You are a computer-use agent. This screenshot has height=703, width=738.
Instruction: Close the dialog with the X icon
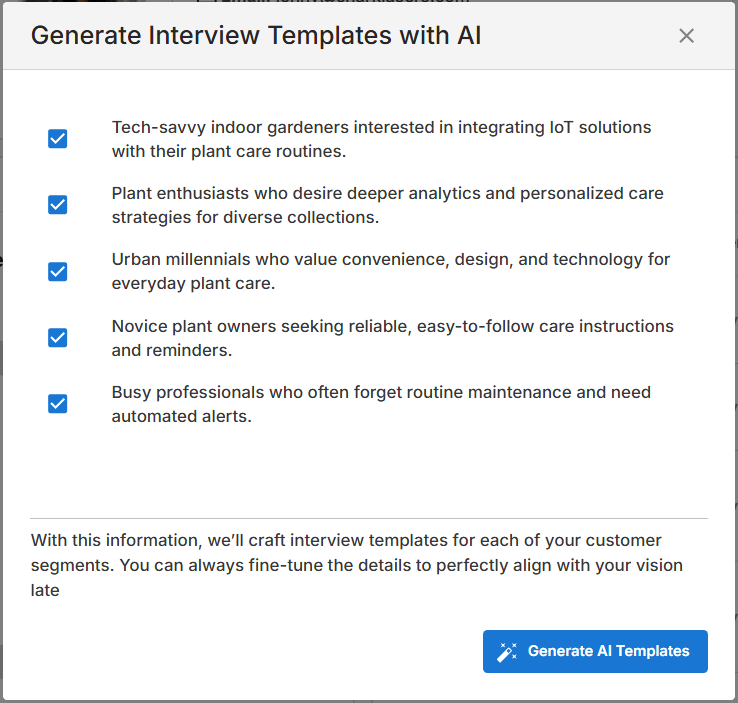(686, 36)
